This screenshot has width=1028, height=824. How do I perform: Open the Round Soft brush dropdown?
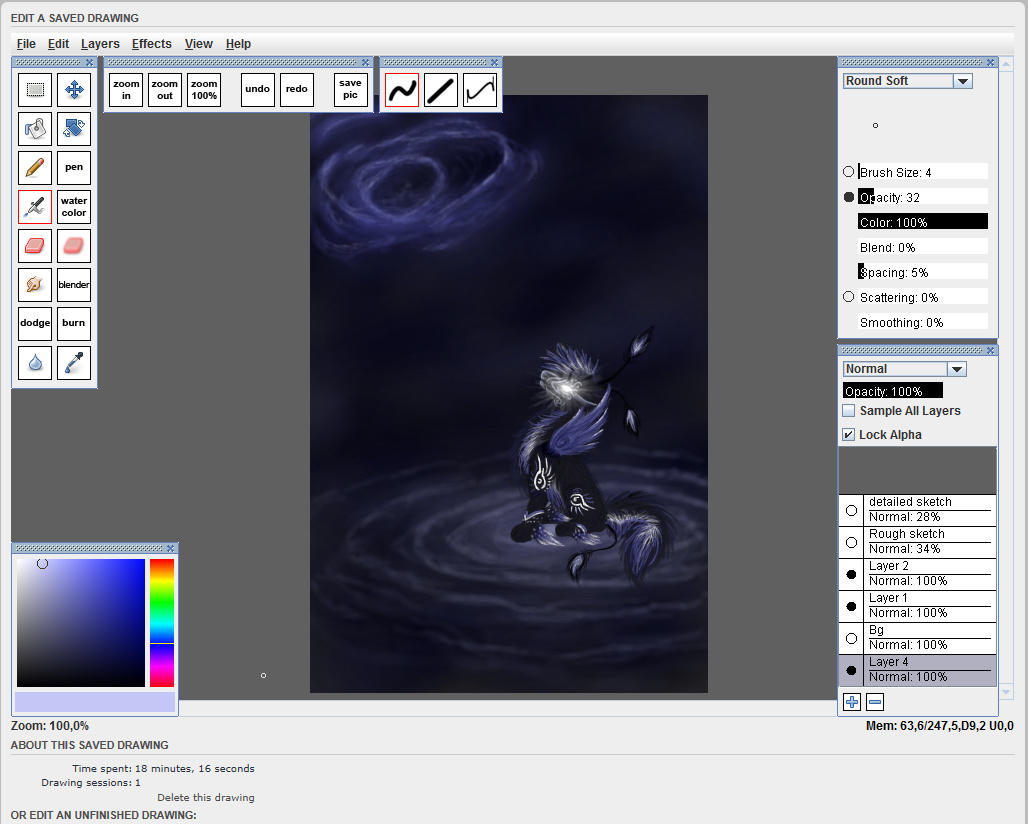pos(962,81)
